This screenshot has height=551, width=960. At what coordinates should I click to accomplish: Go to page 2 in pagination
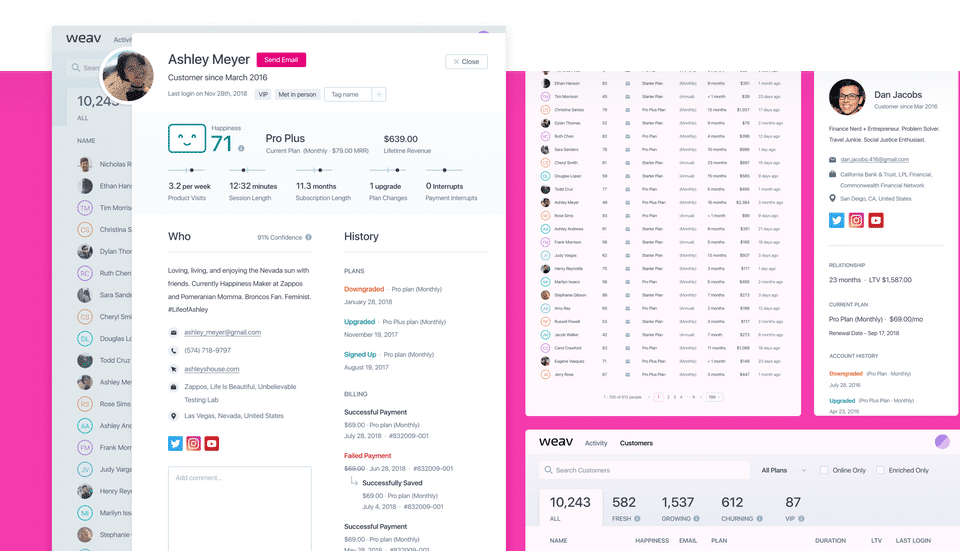tap(668, 397)
